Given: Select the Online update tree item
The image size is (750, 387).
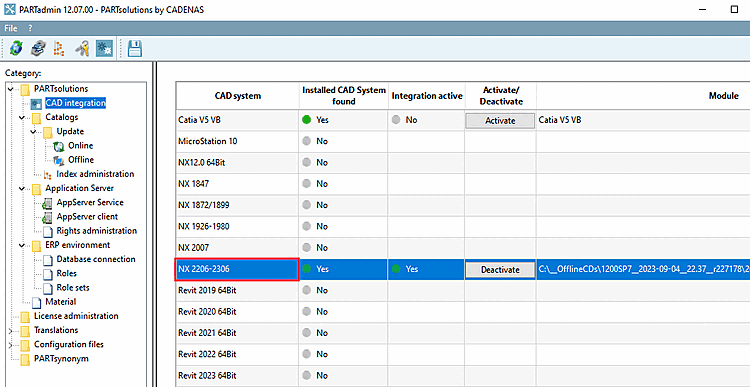Looking at the screenshot, I should pos(80,145).
